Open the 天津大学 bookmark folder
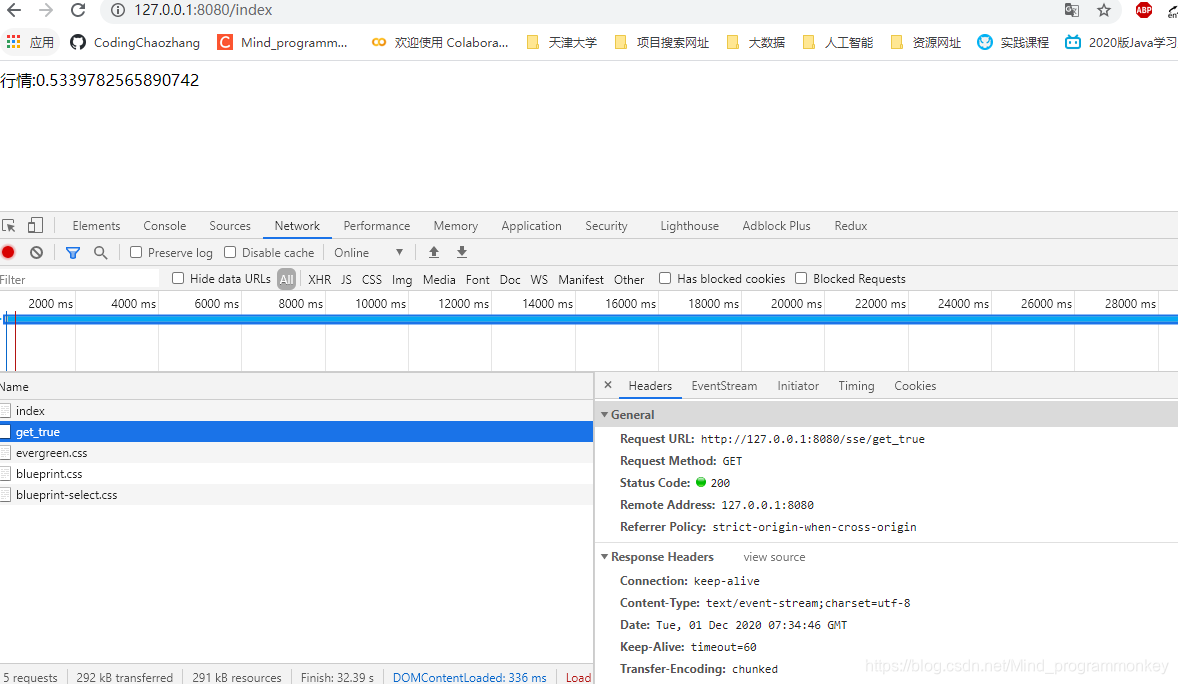This screenshot has width=1178, height=684. [562, 42]
